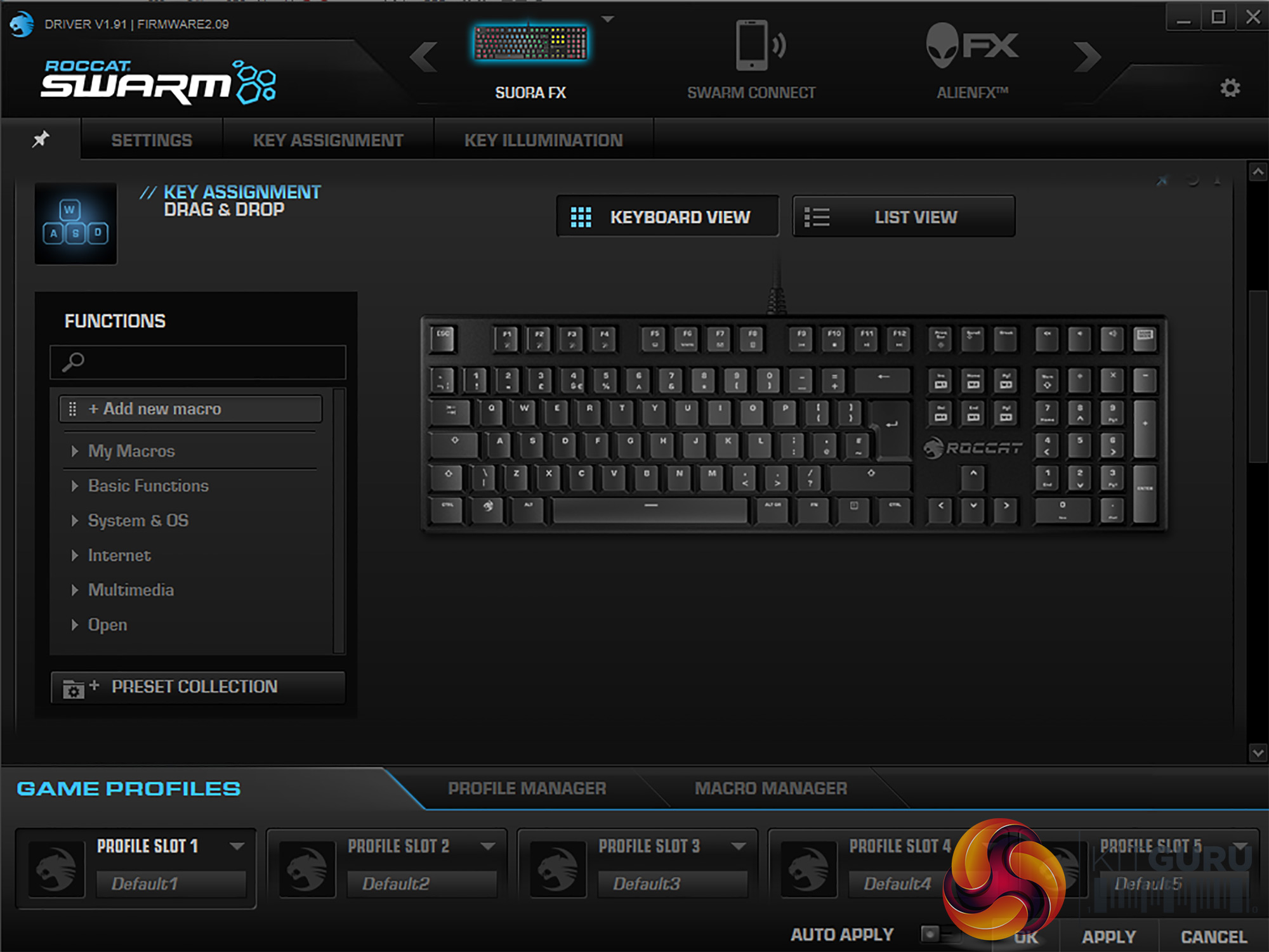The height and width of the screenshot is (952, 1269).
Task: Click the gear settings icon
Action: click(1230, 88)
